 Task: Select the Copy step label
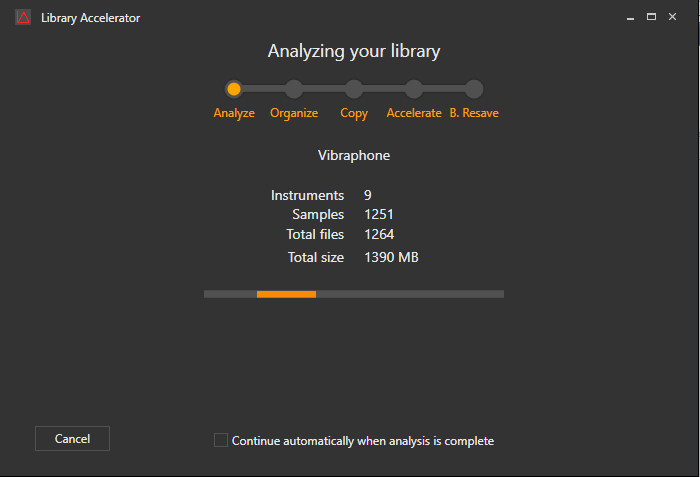[354, 113]
